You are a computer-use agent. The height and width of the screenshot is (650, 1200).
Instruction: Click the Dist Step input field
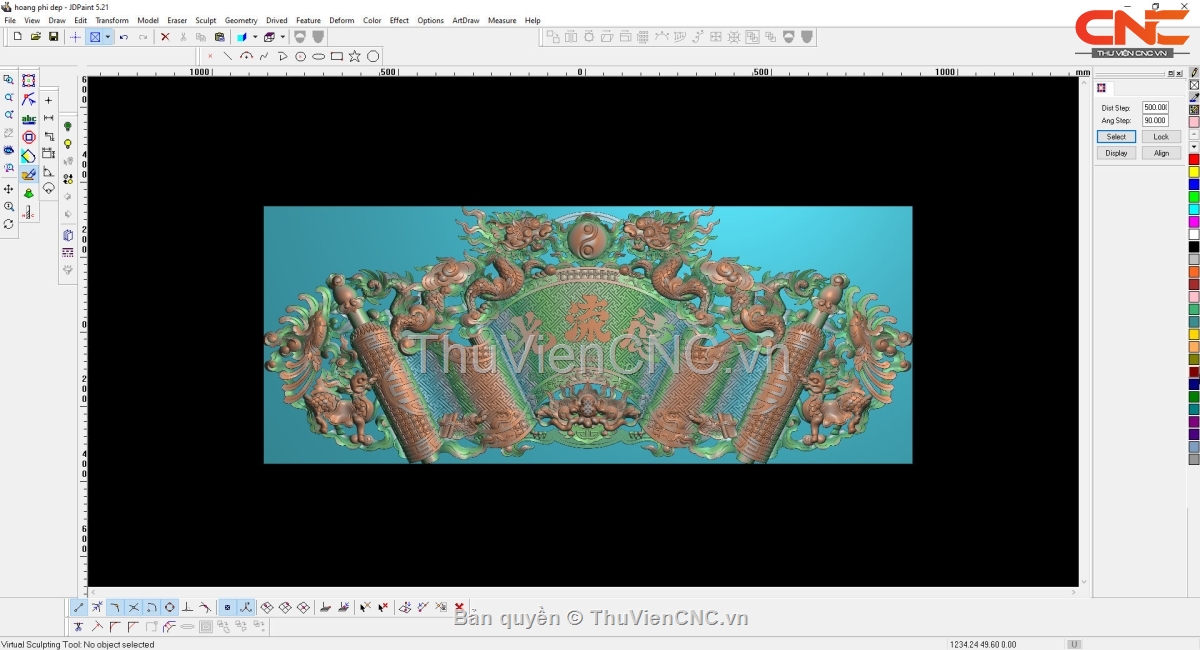tap(1155, 107)
